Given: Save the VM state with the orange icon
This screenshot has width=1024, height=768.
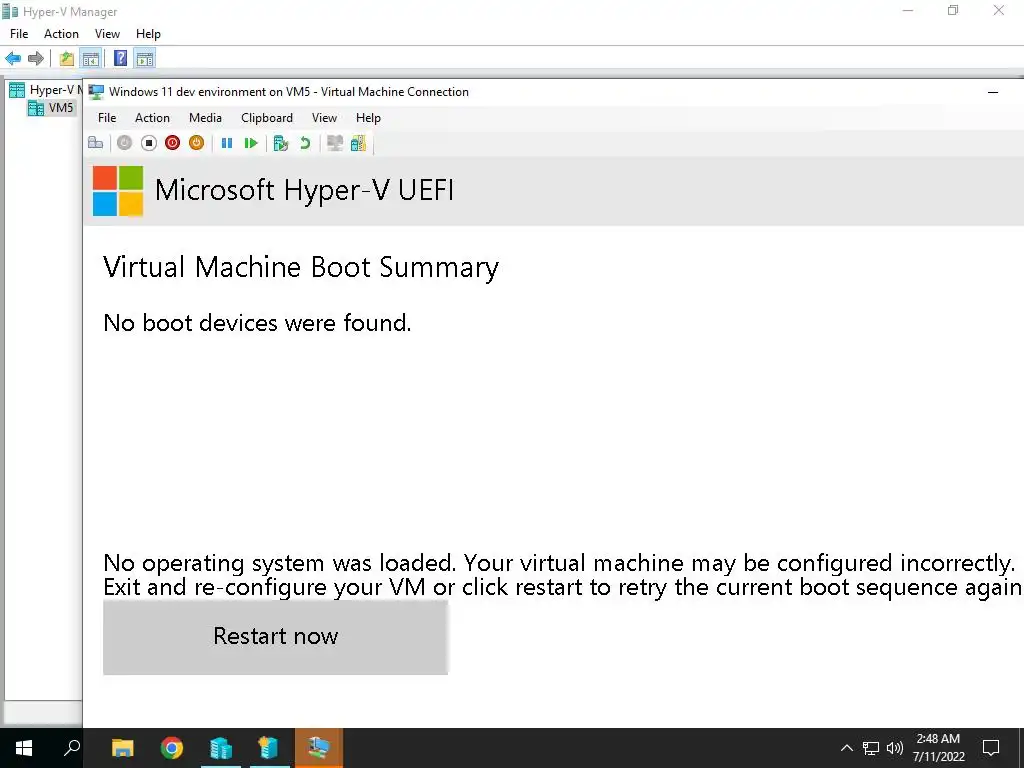Looking at the screenshot, I should (197, 143).
